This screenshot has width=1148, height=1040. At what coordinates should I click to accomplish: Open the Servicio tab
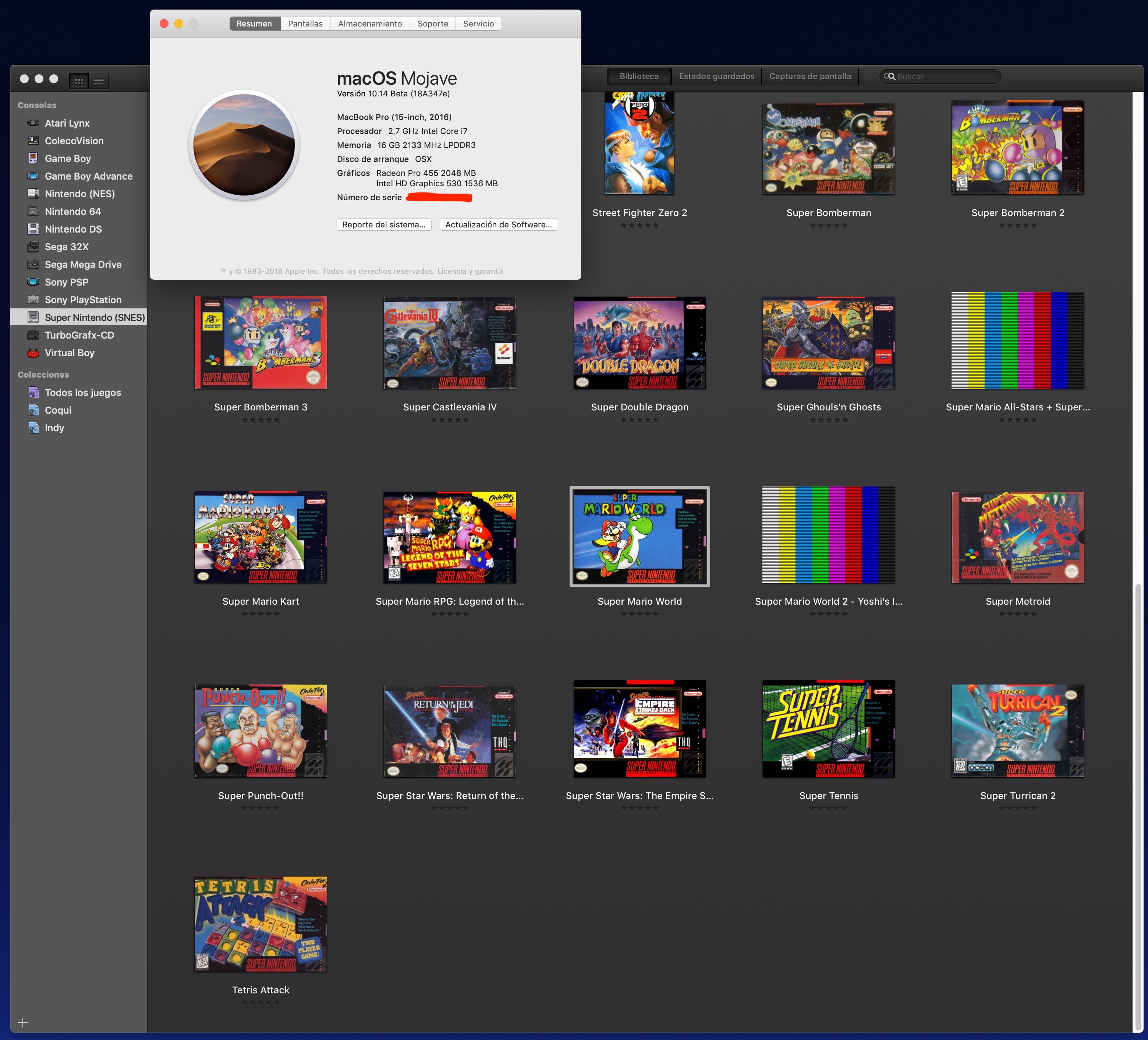pos(478,23)
